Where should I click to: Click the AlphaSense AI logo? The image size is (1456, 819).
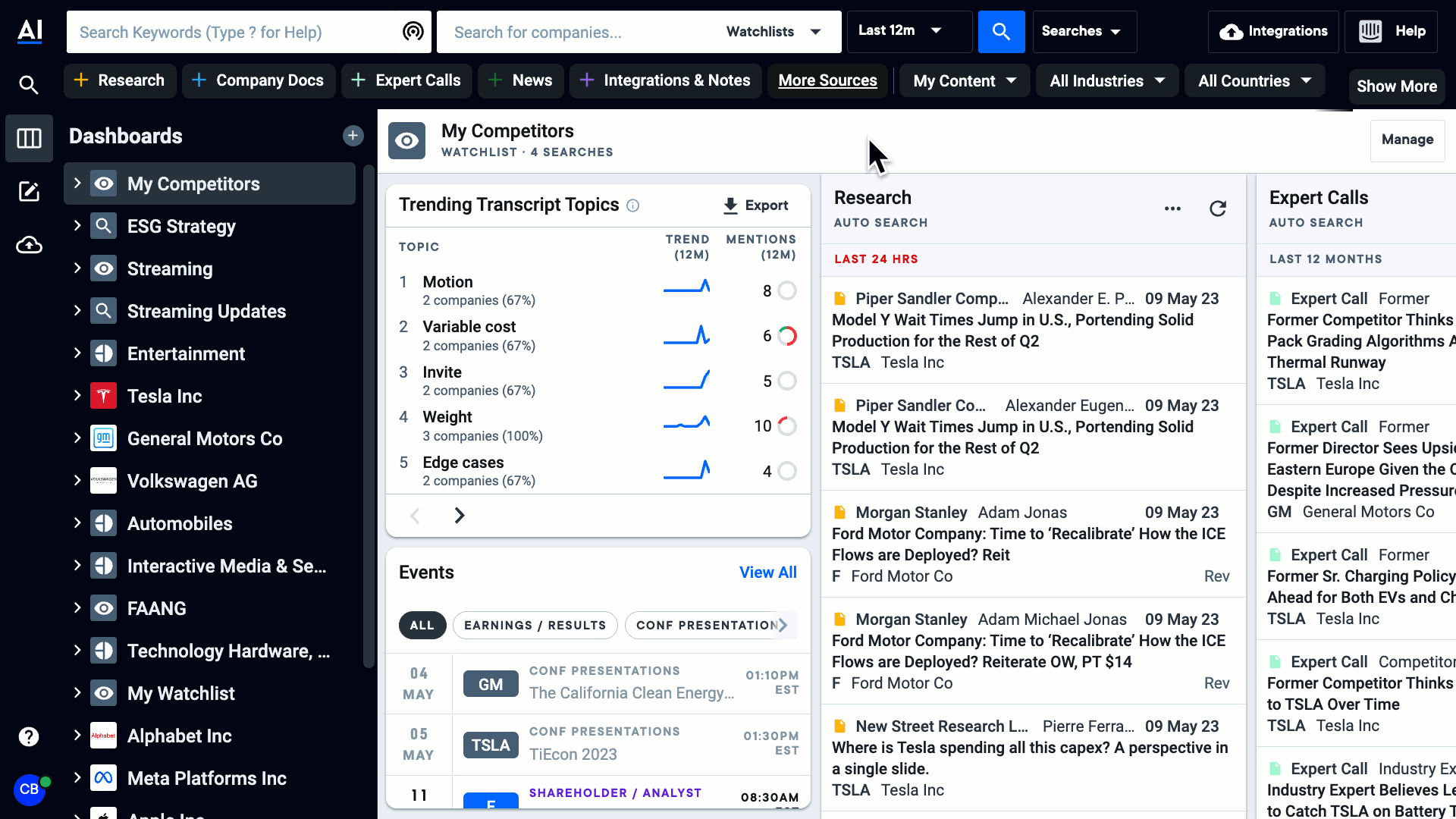[30, 31]
